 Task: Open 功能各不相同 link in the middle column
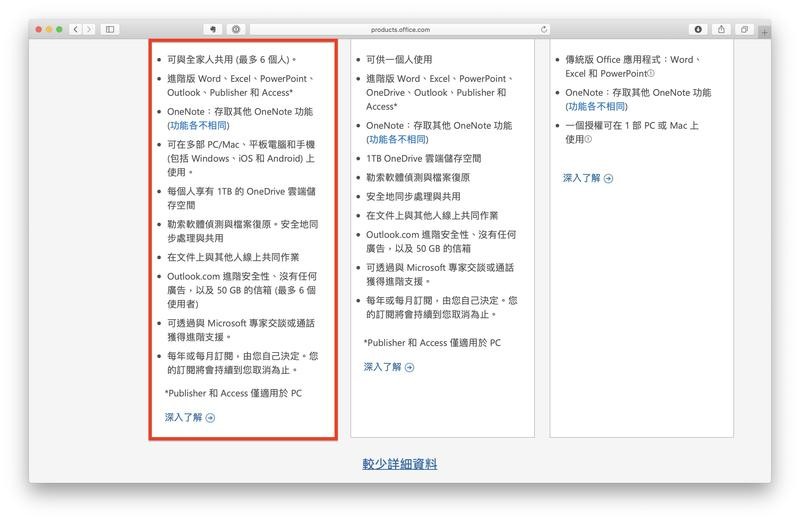[x=397, y=139]
